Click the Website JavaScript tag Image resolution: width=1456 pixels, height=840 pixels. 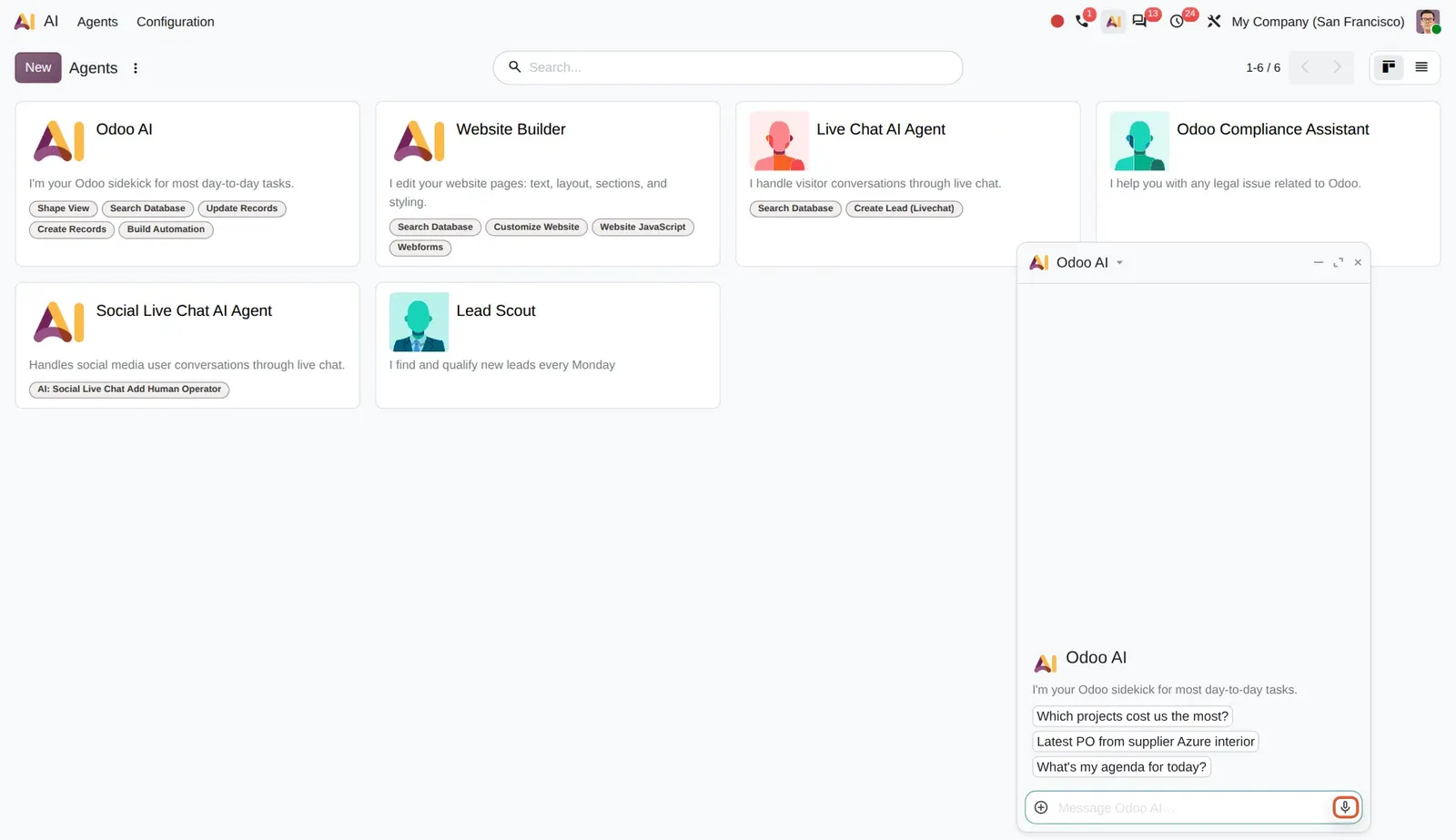point(642,227)
